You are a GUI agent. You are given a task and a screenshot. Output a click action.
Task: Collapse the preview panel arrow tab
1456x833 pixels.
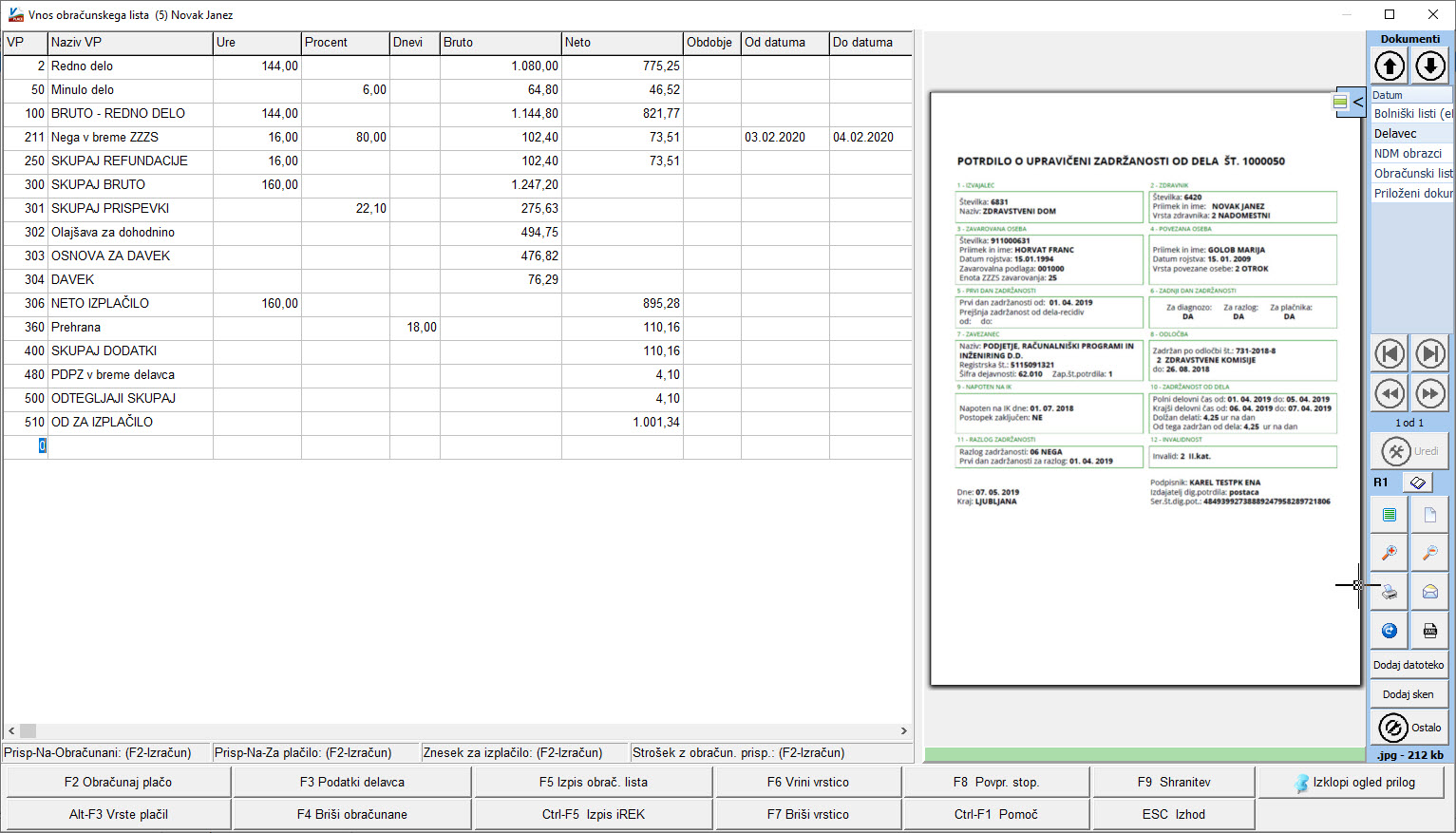tap(1358, 102)
